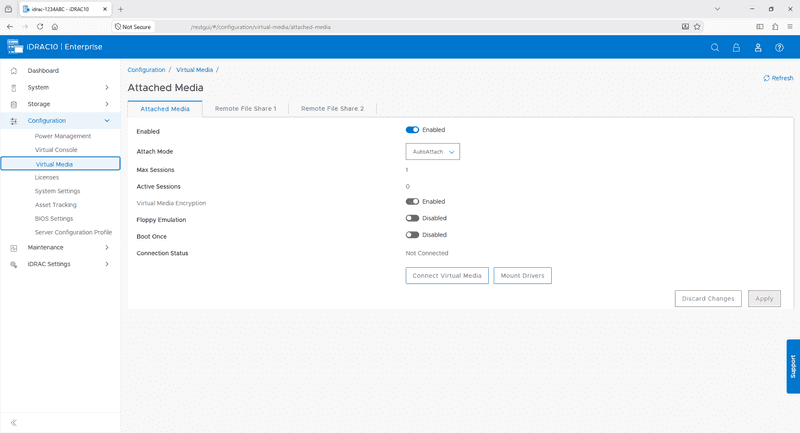Click the Not Secure site indicator
The image size is (800, 433).
(133, 27)
